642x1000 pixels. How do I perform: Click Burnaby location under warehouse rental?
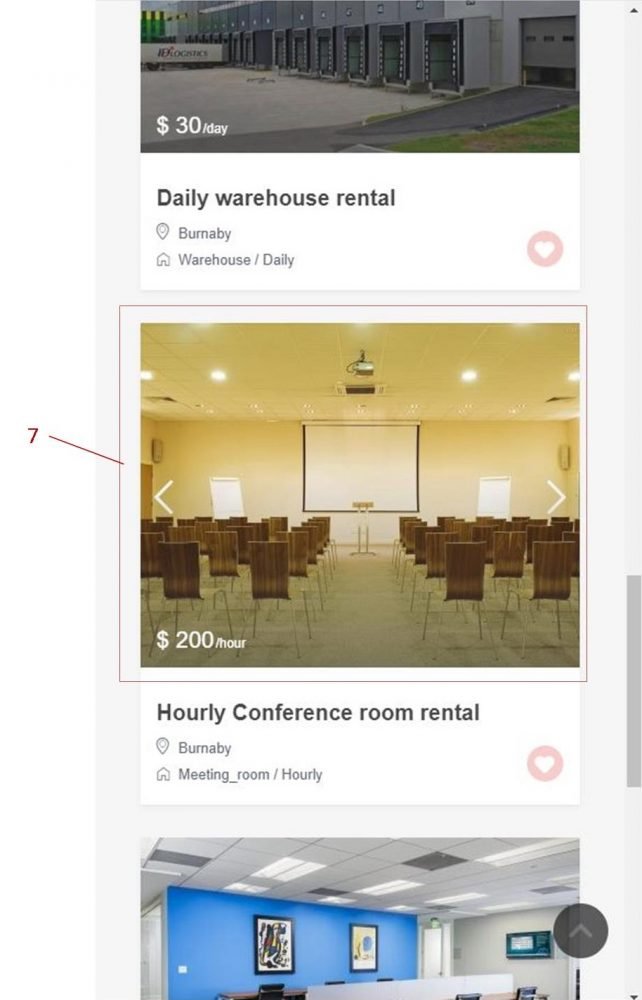click(x=205, y=233)
